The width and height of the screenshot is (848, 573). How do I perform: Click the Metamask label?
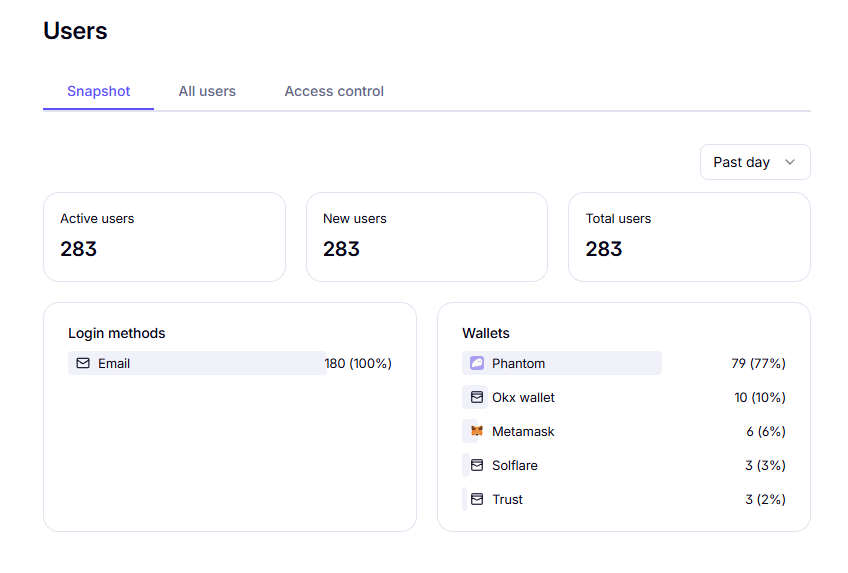click(x=523, y=431)
